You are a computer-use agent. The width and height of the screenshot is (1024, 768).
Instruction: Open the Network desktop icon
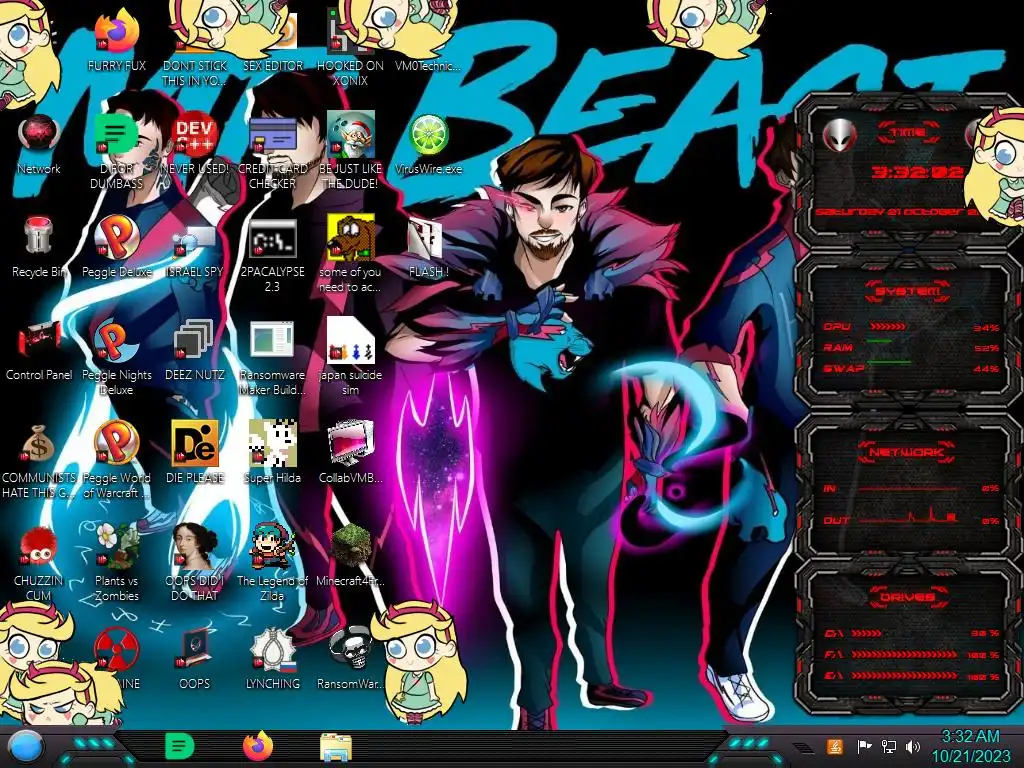[39, 135]
